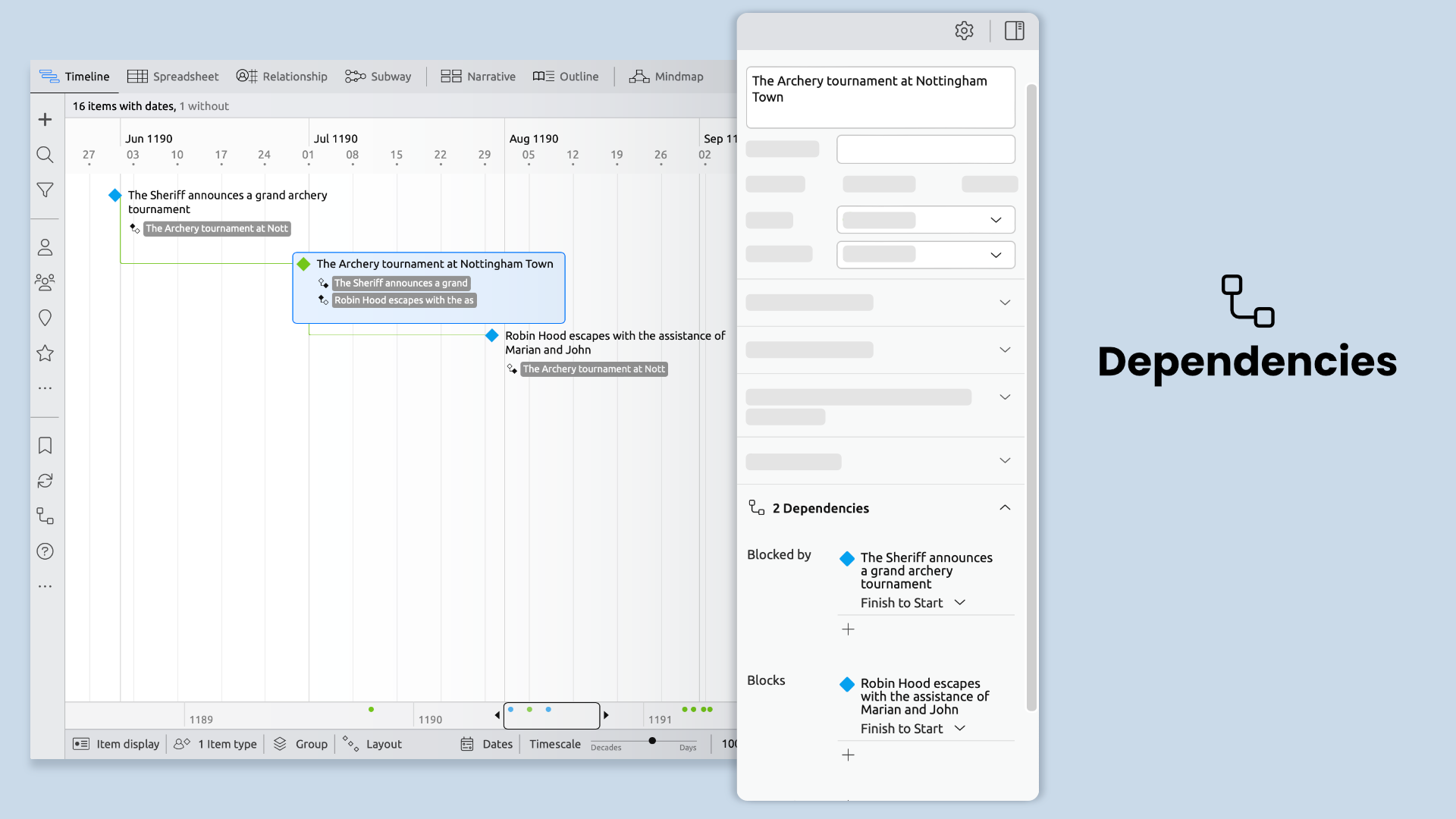Screen dimensions: 1456x819
Task: Click blue diamond of Sheriff announces event
Action: point(115,196)
